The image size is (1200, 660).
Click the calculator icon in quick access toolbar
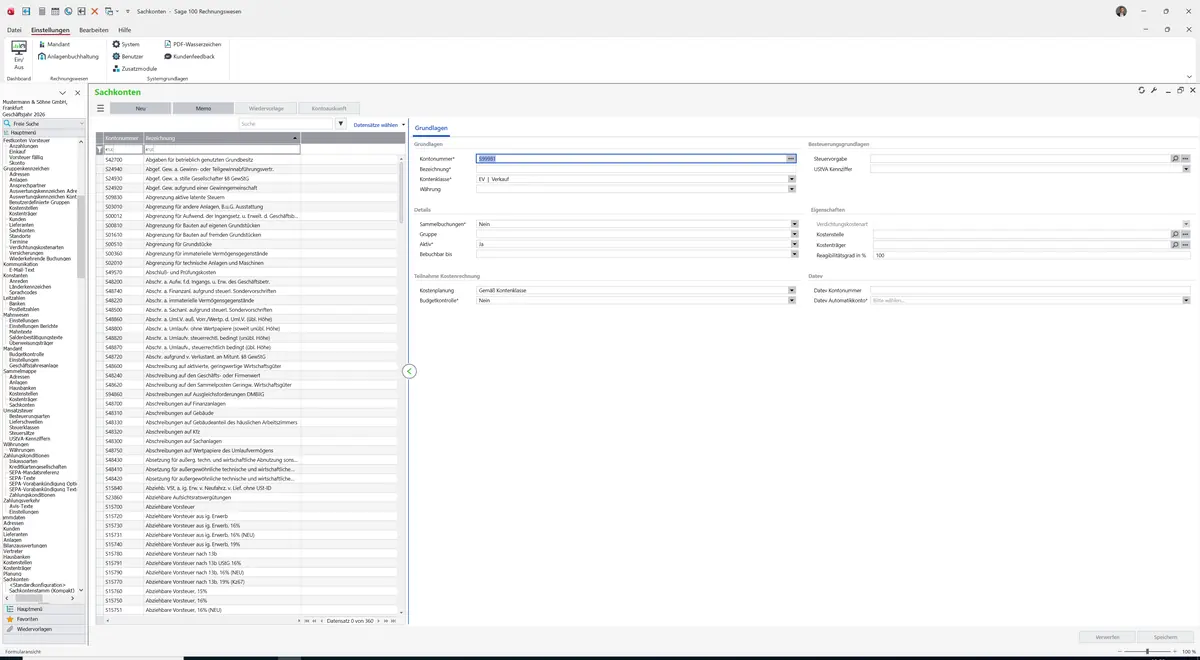(x=42, y=10)
